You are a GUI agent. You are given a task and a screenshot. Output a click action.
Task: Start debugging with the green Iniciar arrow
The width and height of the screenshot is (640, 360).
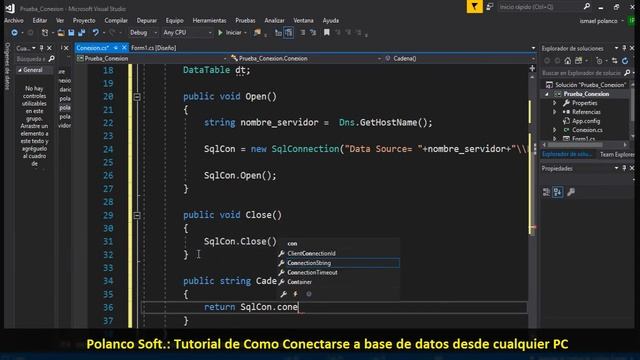220,33
